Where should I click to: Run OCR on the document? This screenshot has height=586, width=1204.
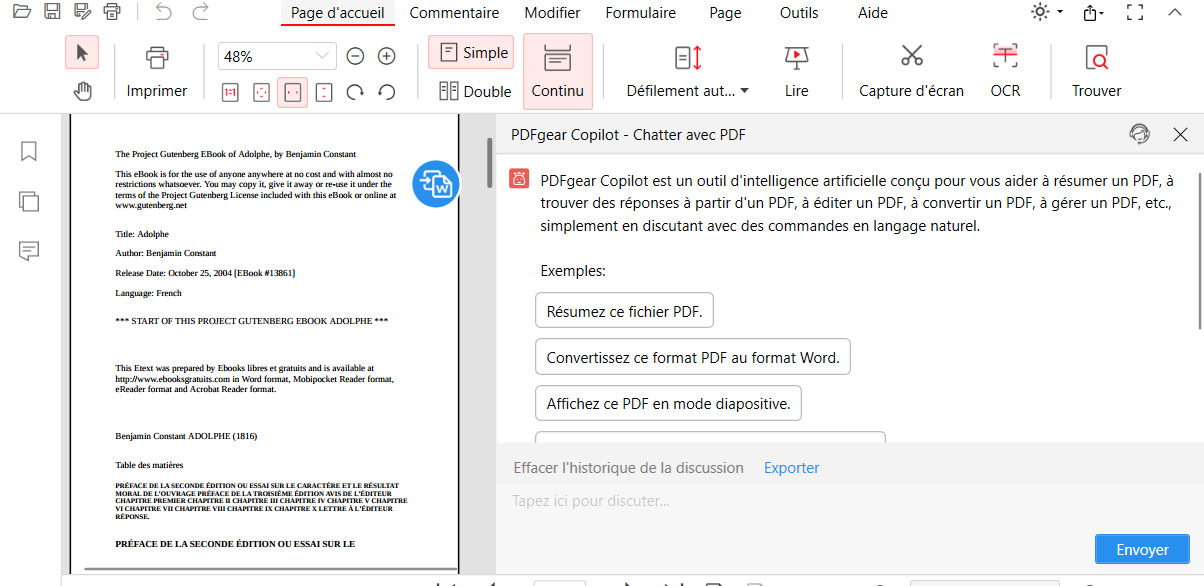click(x=1004, y=68)
